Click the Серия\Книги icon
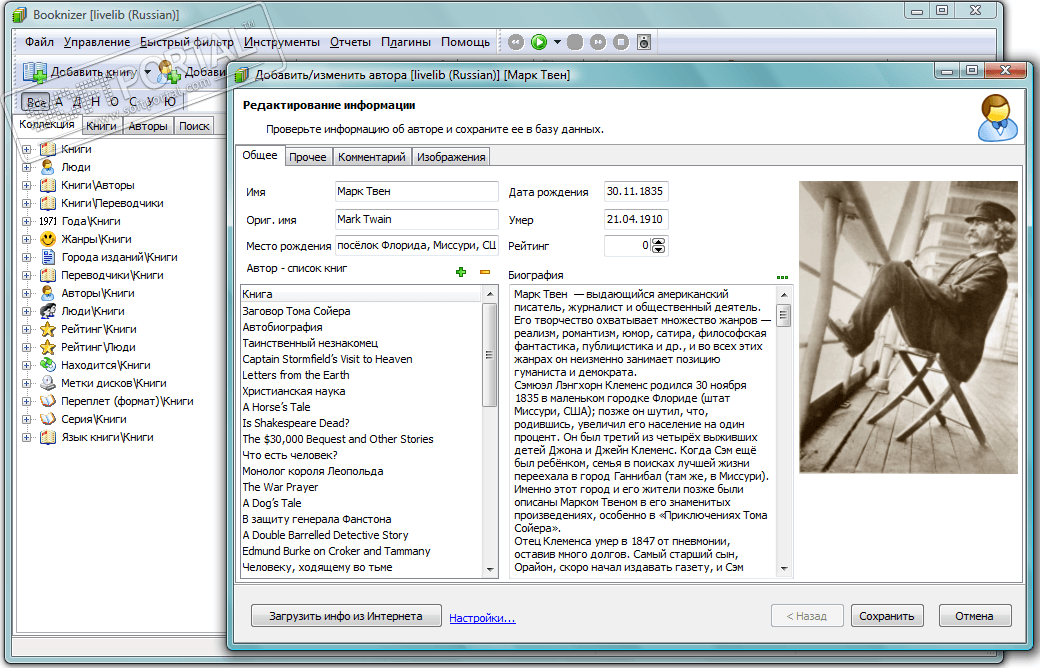The height and width of the screenshot is (668, 1040). click(48, 419)
